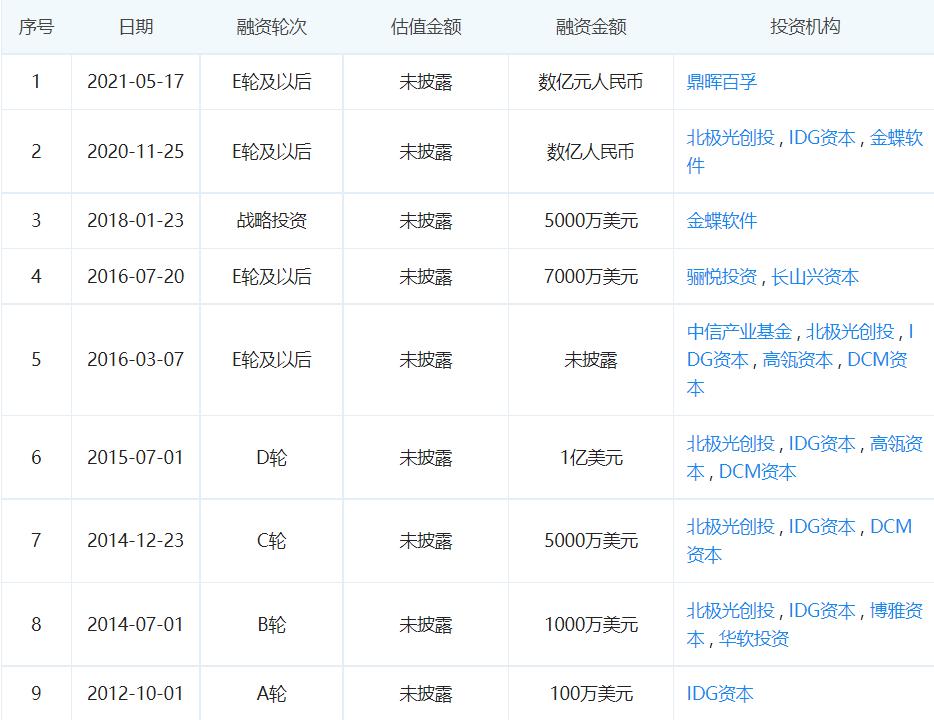Click 北极光创投 in the C轮 row

pos(730,526)
